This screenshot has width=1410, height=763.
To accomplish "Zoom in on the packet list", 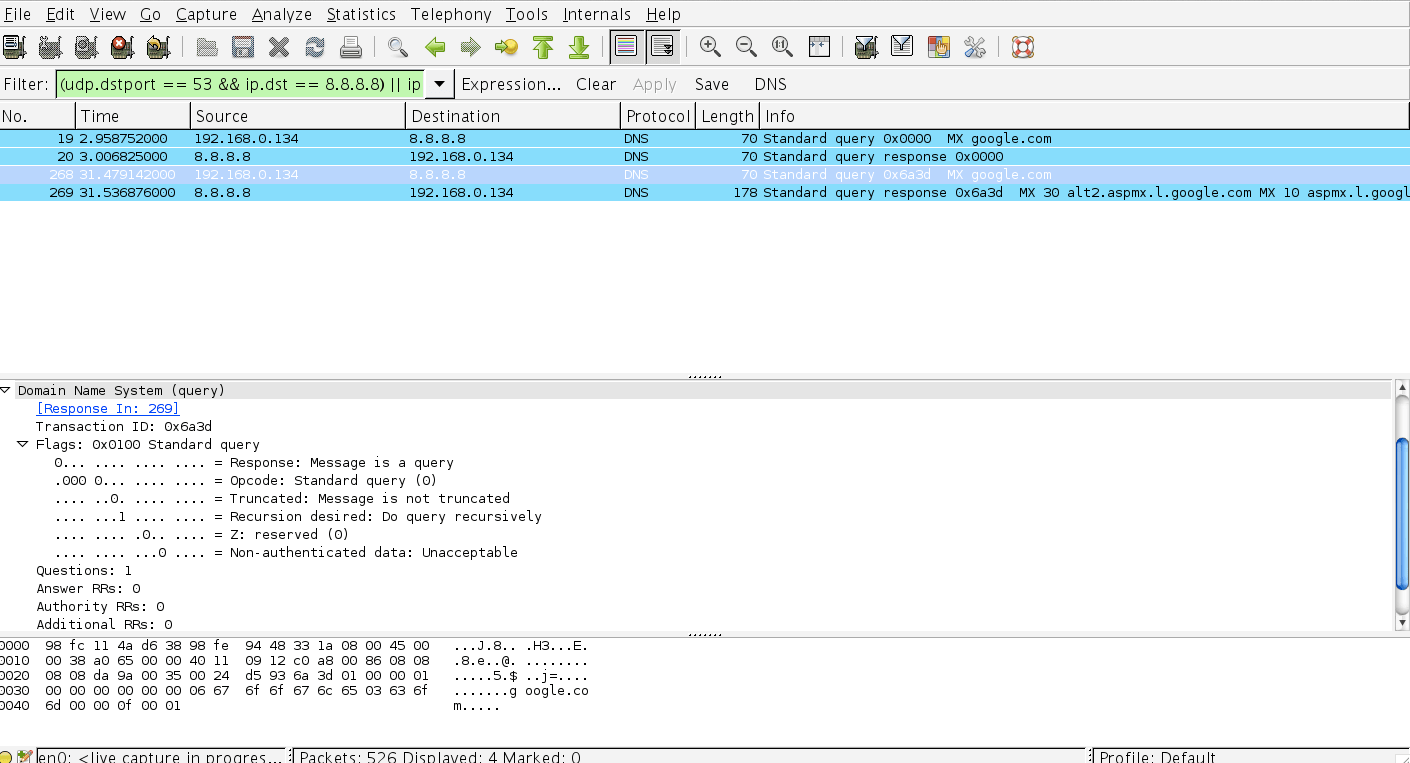I will point(710,46).
